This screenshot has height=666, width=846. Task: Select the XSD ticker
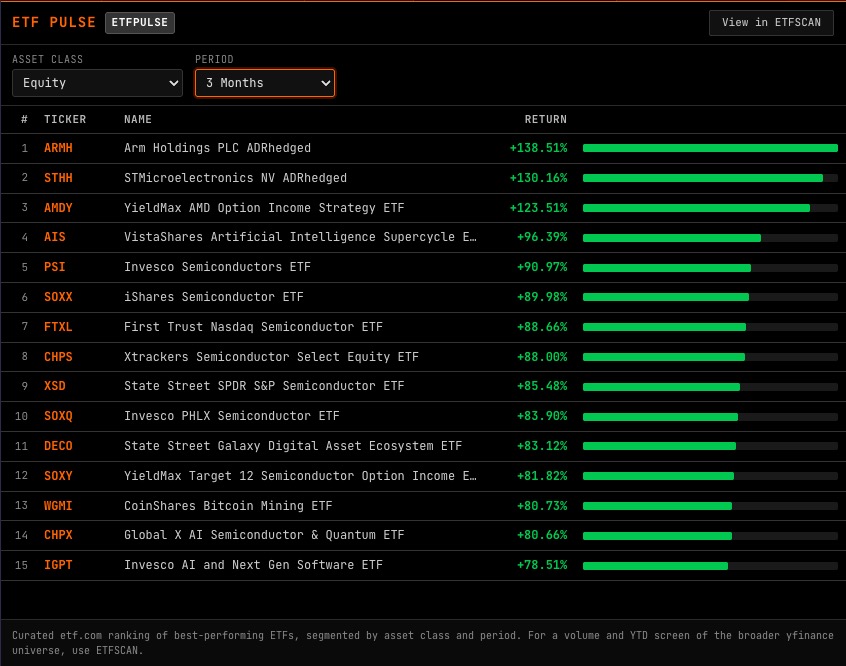click(54, 386)
